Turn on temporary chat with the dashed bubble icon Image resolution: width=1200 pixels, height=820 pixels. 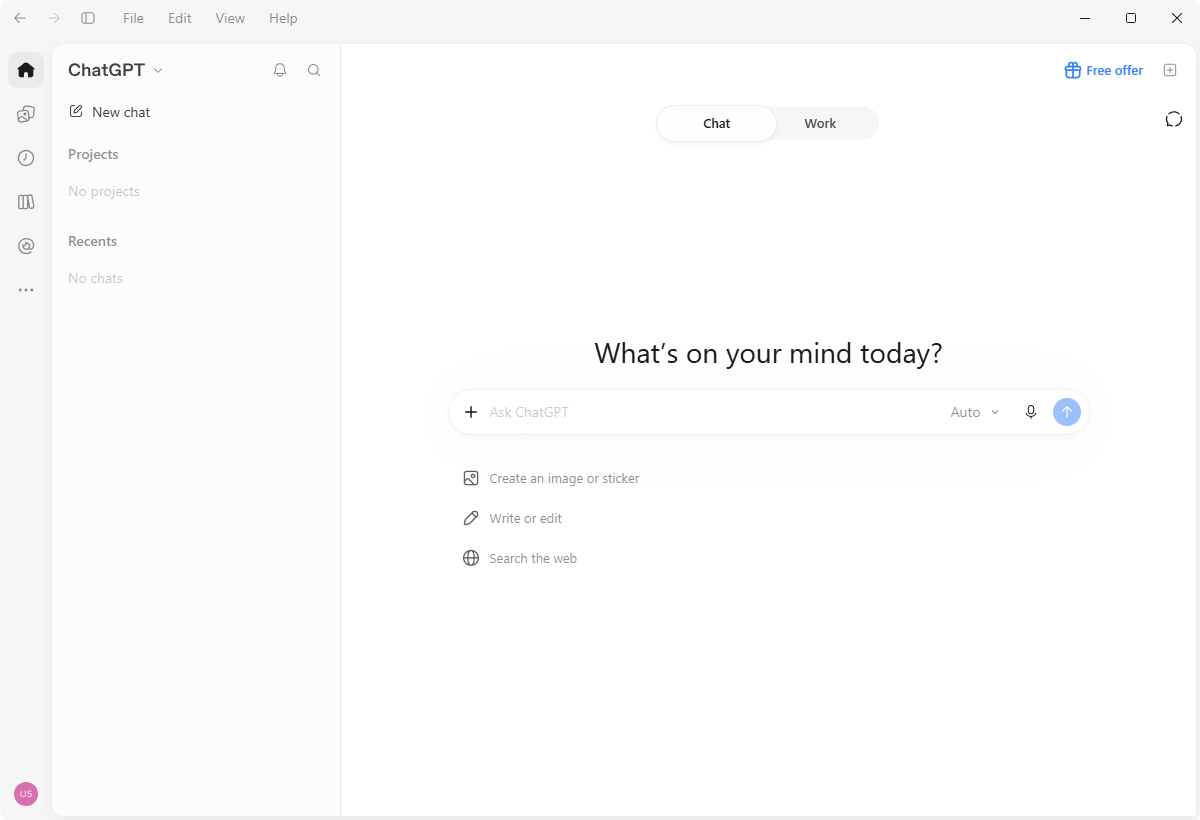[1174, 120]
